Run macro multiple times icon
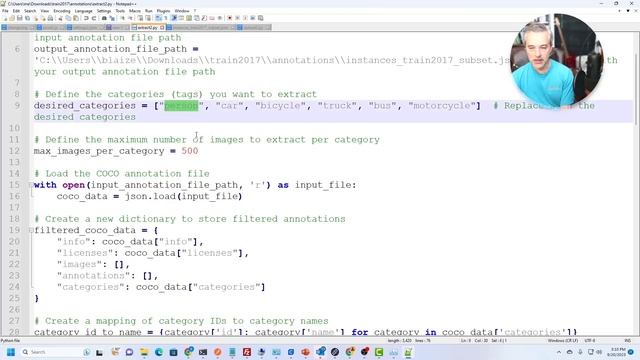This screenshot has height=360, width=640. pos(253,18)
